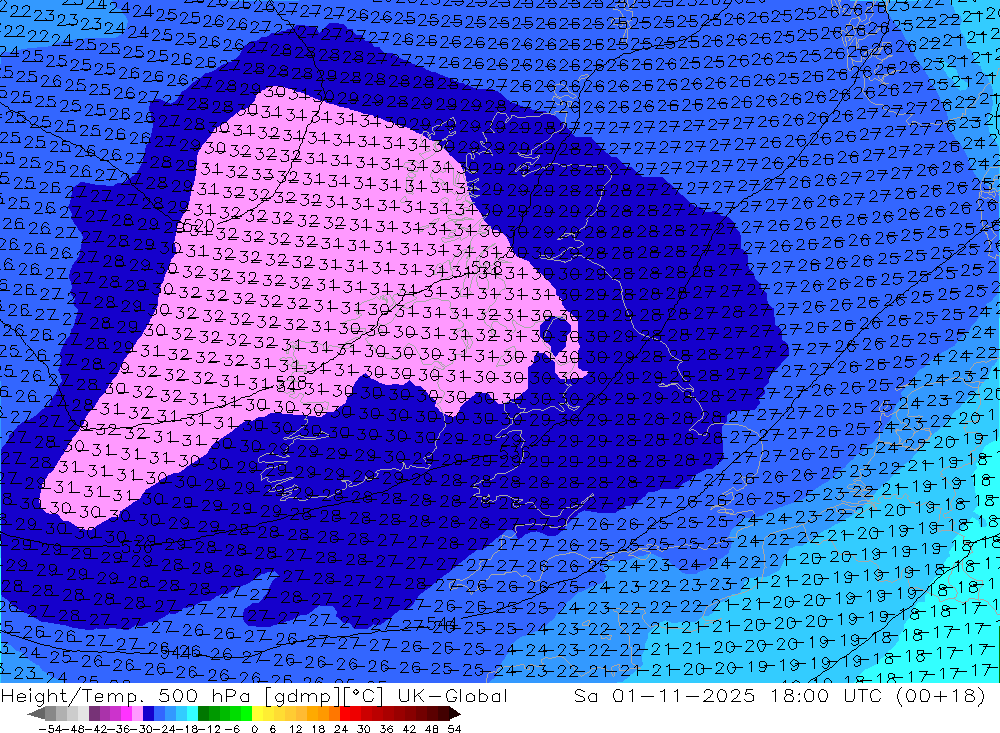Screen dimensions: 1000x733
Task: Click the '-30' label on the color scale
Action: 142,729
